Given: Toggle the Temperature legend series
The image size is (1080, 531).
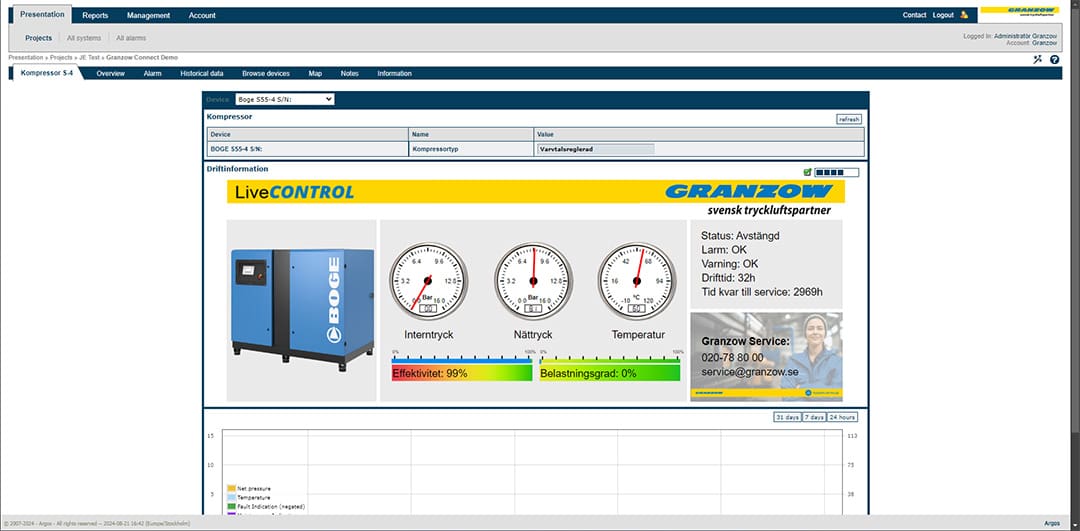Looking at the screenshot, I should [257, 497].
